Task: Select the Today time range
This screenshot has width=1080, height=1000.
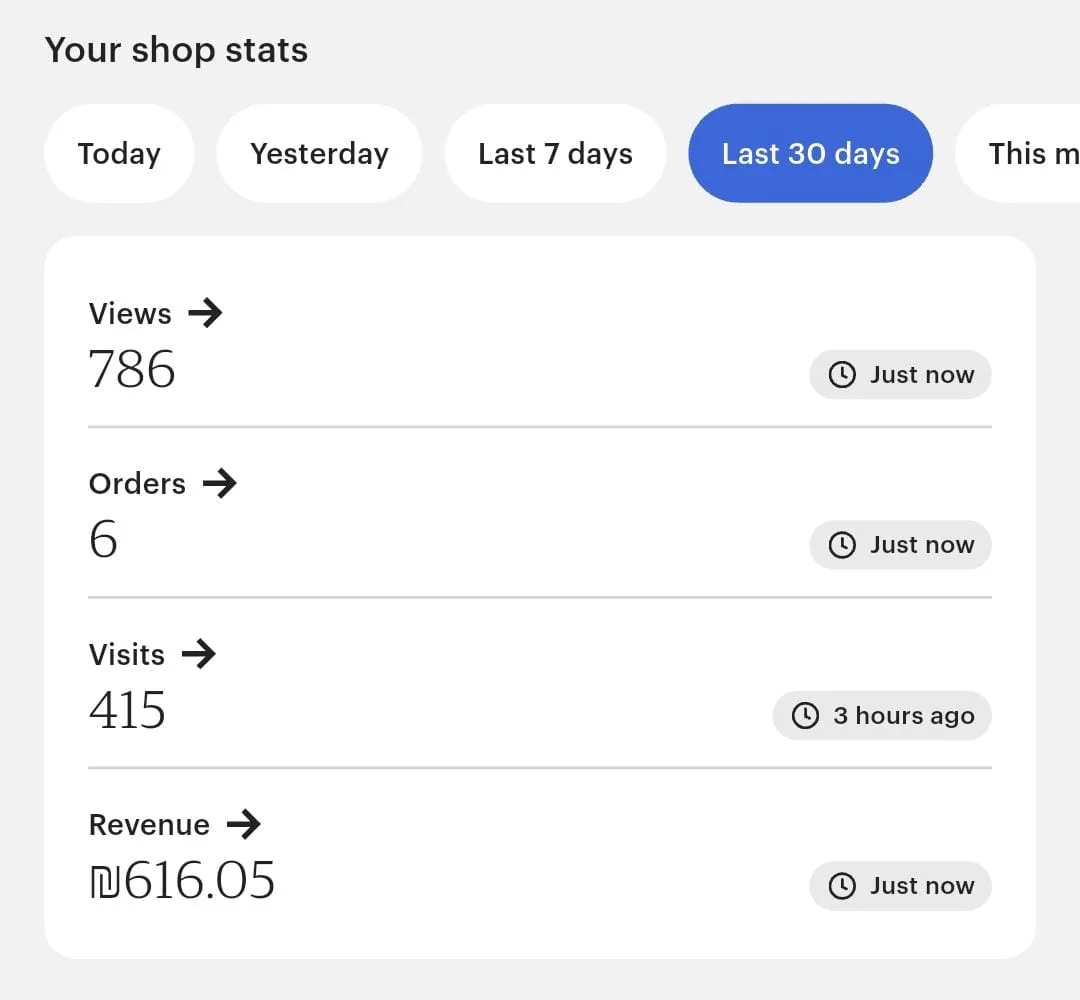Action: coord(119,154)
